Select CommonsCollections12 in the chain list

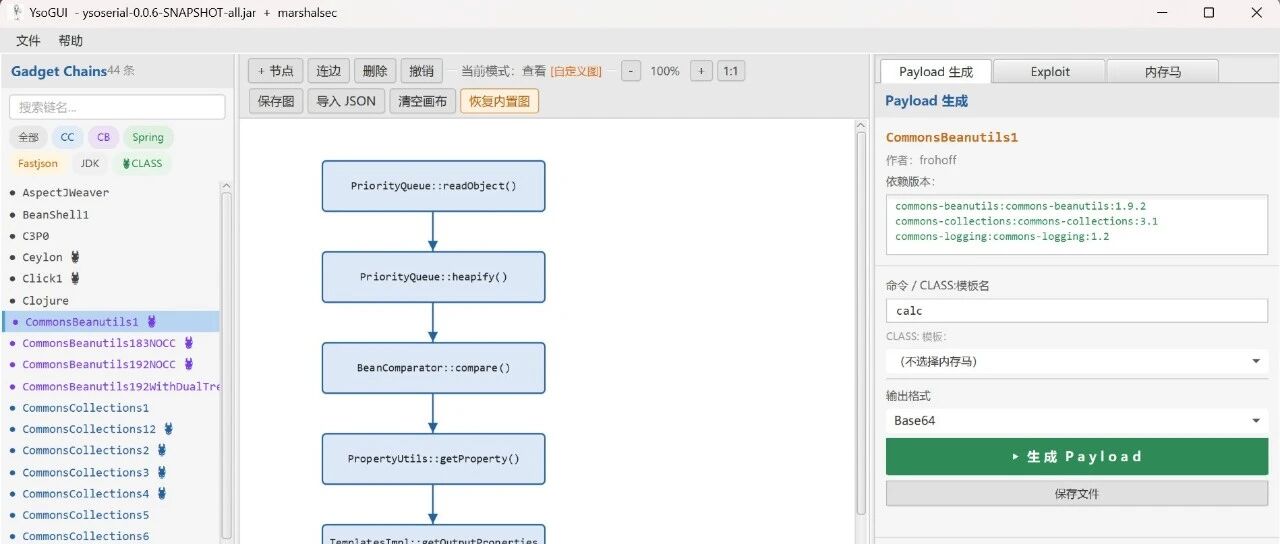111,429
